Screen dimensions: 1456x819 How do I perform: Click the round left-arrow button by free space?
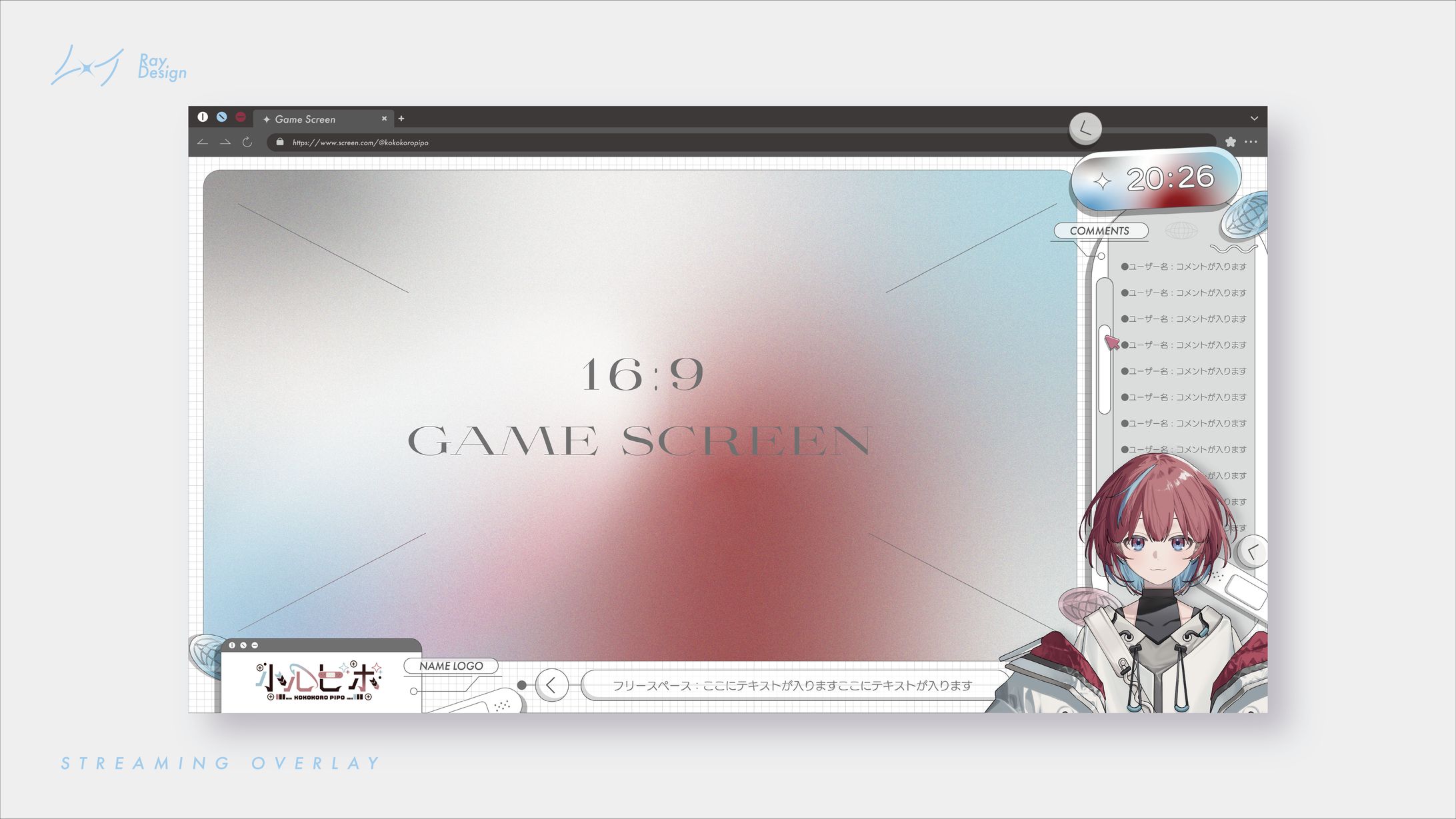[552, 685]
